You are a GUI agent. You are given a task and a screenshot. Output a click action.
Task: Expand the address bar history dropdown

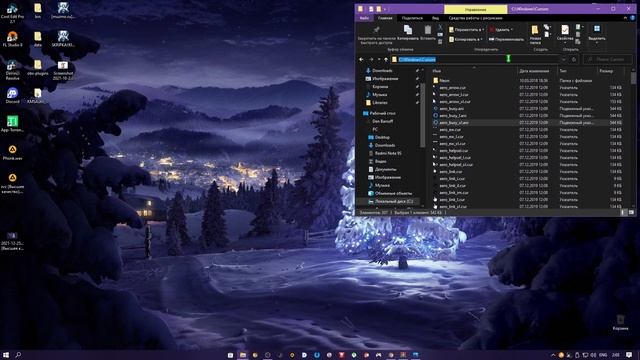coord(564,60)
